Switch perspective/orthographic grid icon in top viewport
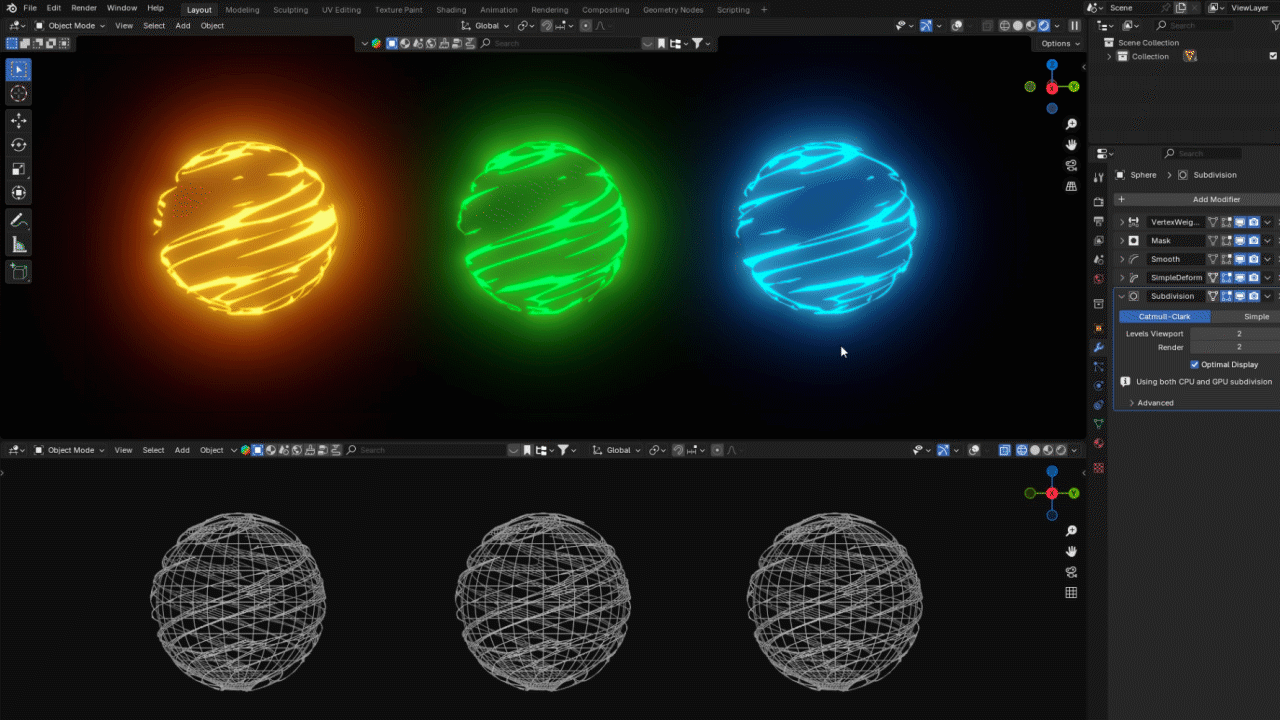Screen dimensions: 1280x720 pyautogui.click(x=1072, y=186)
